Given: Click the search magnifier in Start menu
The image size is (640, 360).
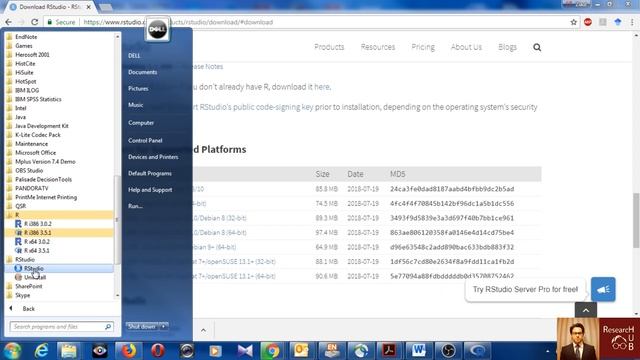Looking at the screenshot, I should pyautogui.click(x=108, y=327).
